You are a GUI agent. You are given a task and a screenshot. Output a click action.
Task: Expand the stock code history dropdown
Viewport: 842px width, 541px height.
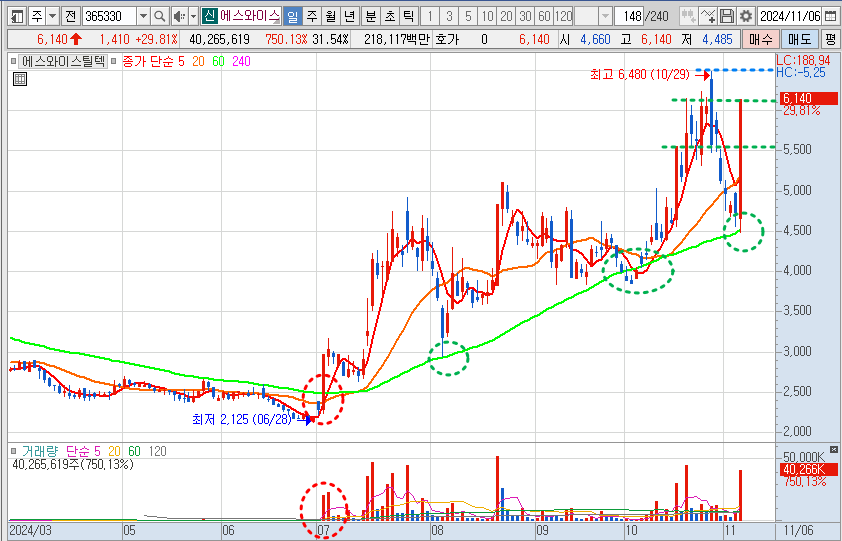pos(143,17)
